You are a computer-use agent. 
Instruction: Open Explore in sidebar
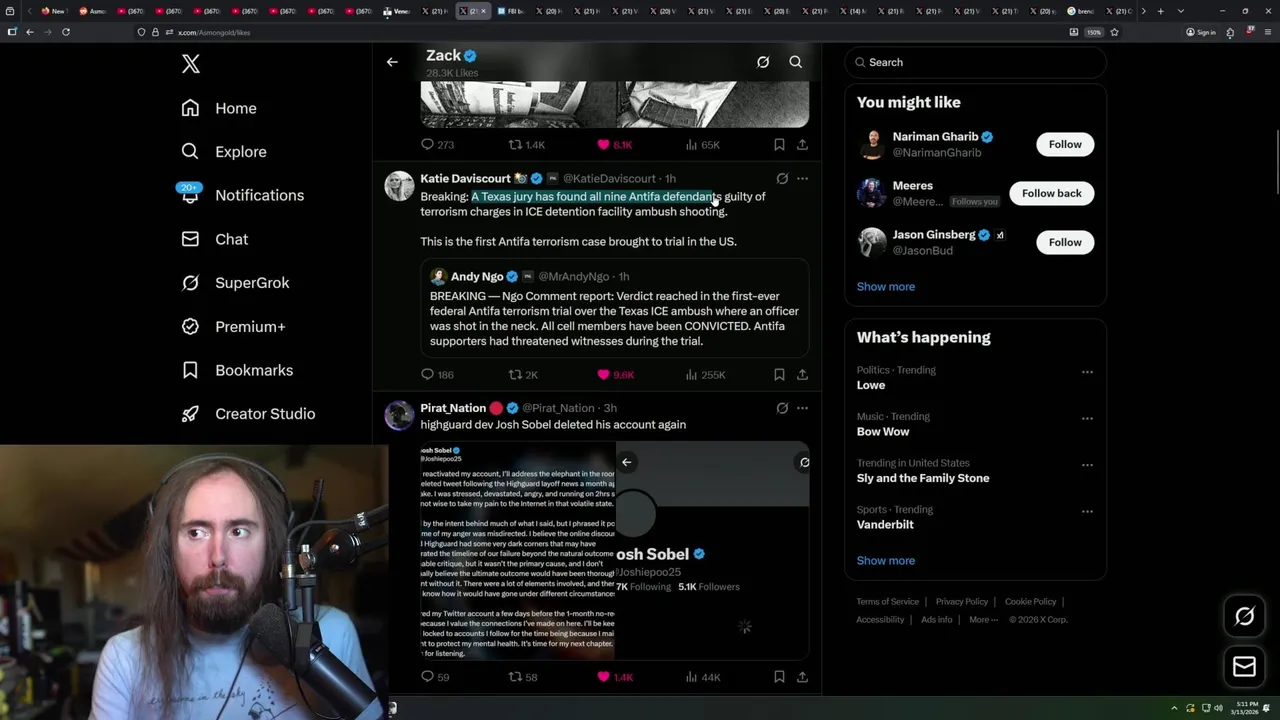tap(225, 152)
